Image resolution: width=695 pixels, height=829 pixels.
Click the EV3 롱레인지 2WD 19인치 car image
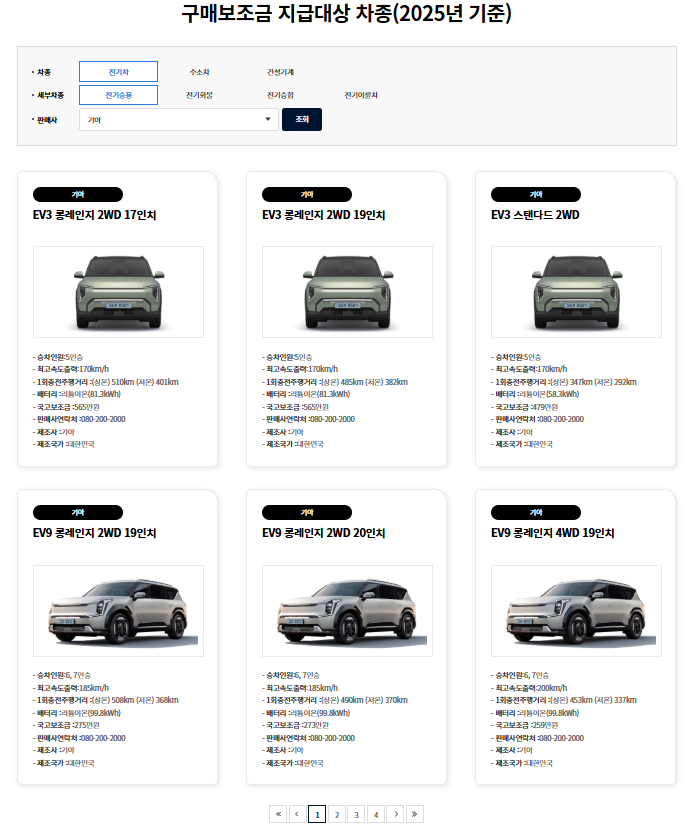point(347,292)
